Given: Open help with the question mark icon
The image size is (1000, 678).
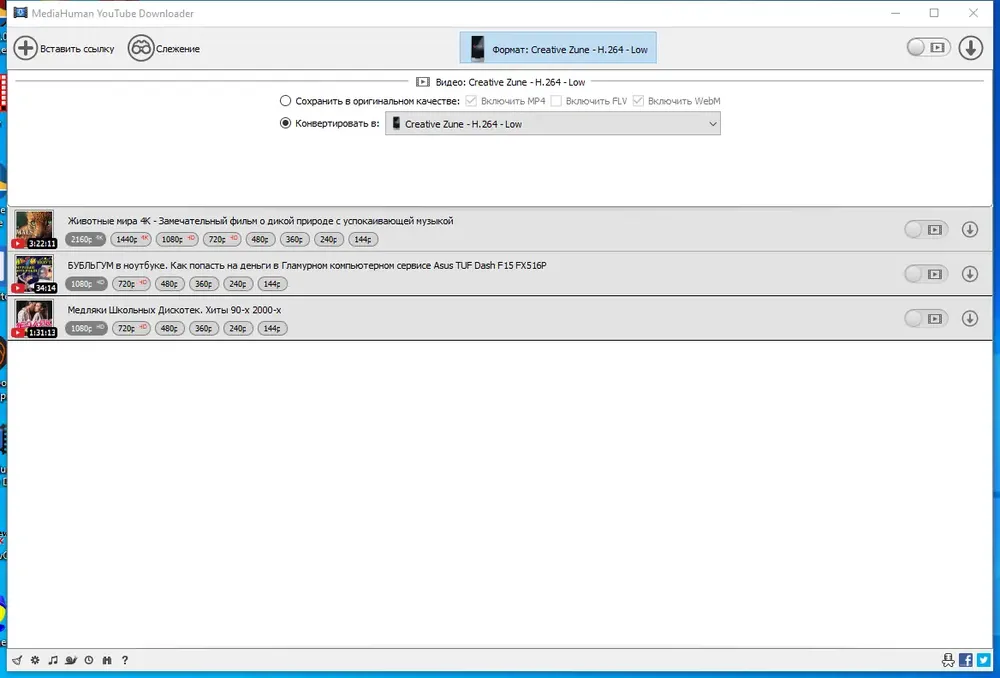Looking at the screenshot, I should coord(125,660).
